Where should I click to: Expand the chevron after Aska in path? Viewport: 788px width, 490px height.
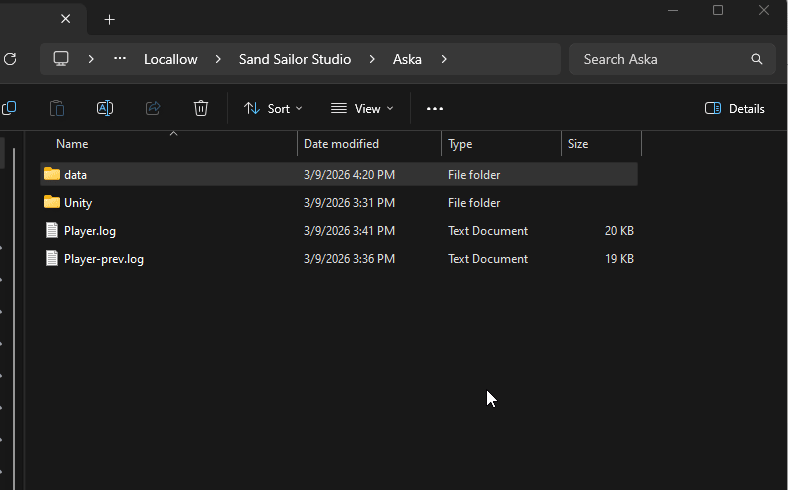pos(444,59)
